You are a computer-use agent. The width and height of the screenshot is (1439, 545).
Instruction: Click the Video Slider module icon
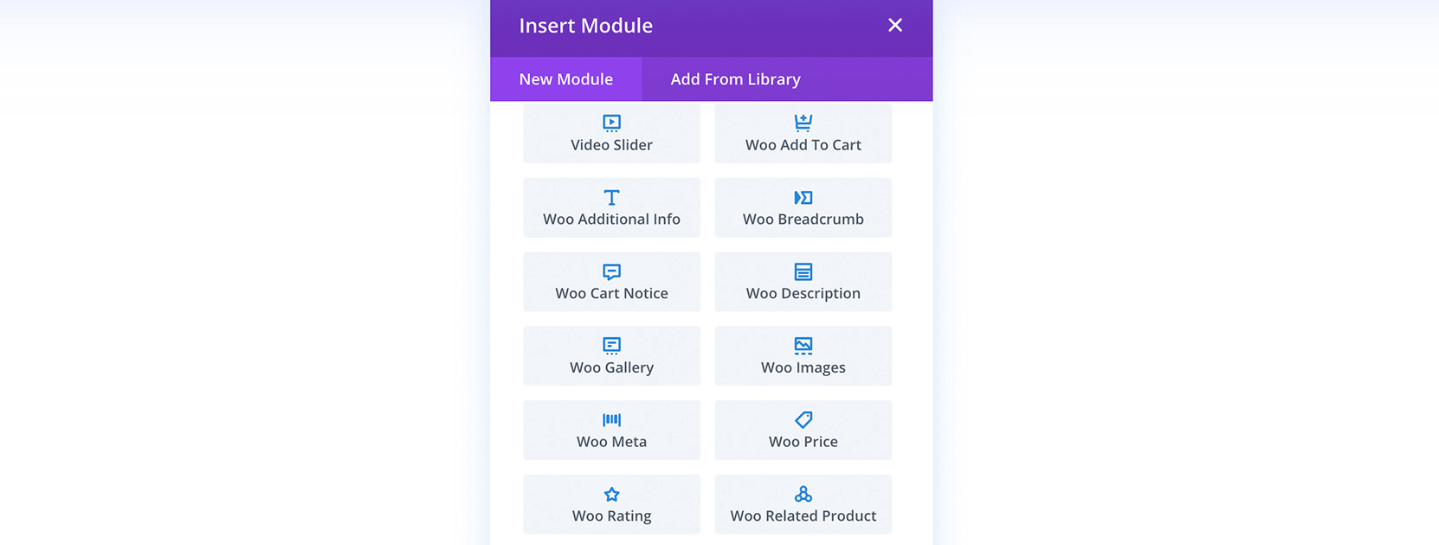tap(612, 123)
